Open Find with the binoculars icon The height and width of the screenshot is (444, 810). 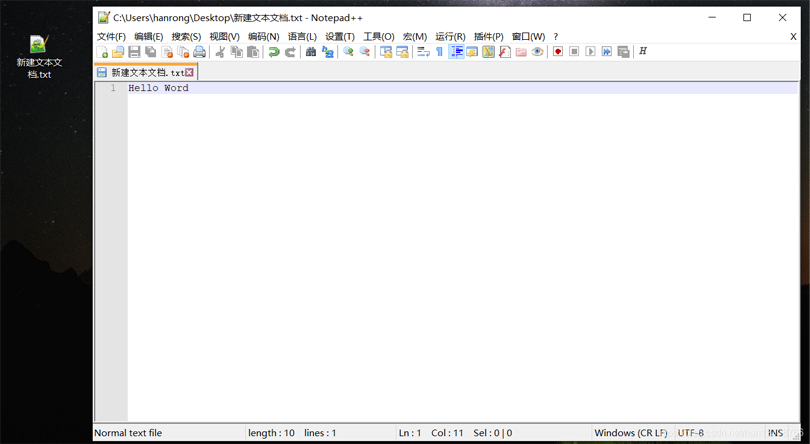click(x=311, y=52)
